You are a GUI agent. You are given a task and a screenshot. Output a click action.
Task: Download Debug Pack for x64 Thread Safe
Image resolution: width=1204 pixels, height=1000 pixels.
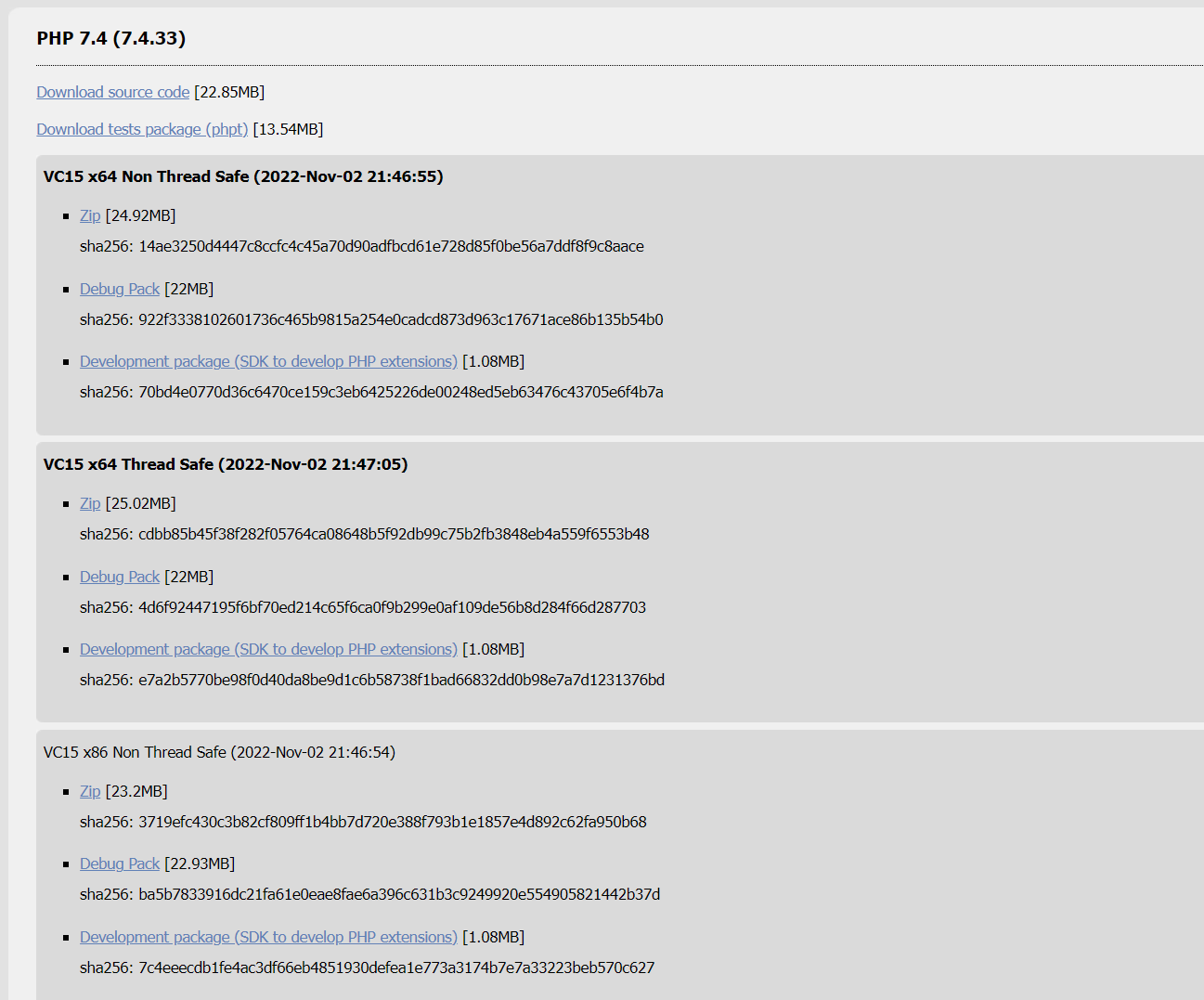[120, 577]
